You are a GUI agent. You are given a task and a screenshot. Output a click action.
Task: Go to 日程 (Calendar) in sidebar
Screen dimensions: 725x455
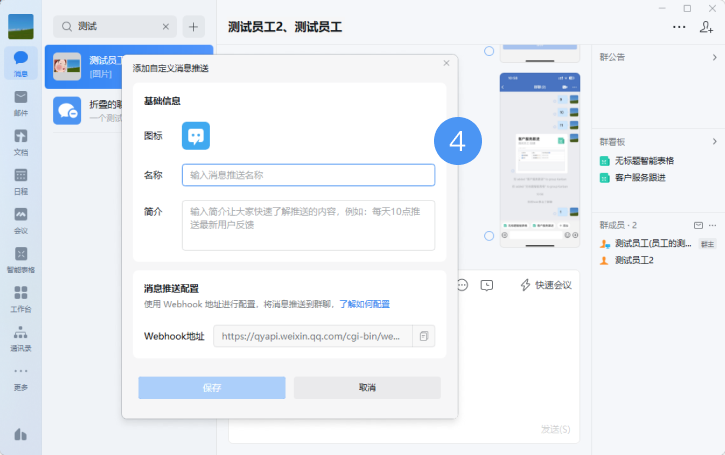[20, 179]
